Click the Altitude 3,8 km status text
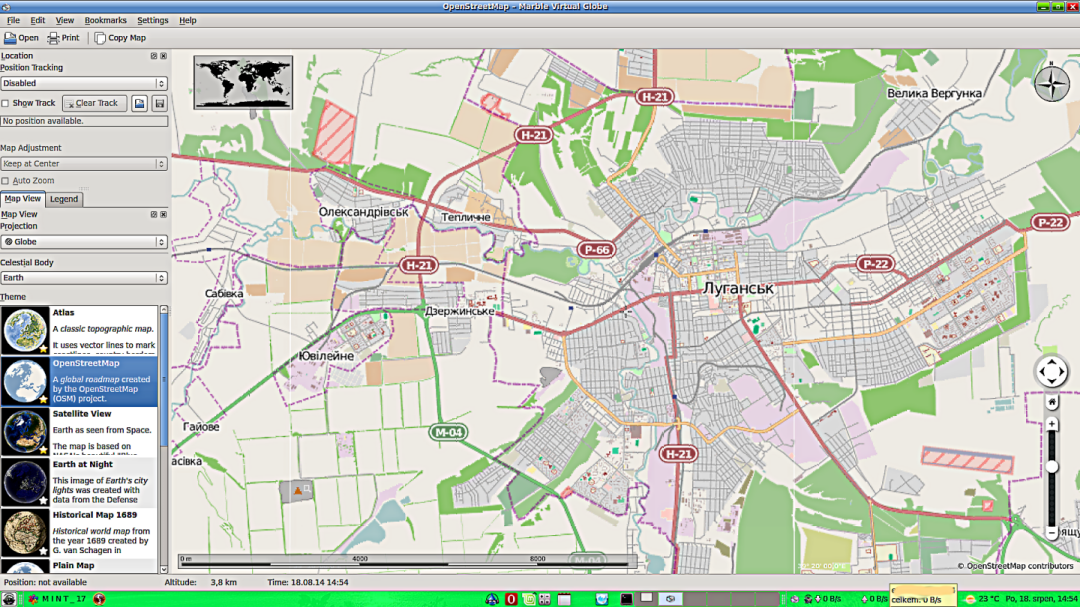 point(200,582)
